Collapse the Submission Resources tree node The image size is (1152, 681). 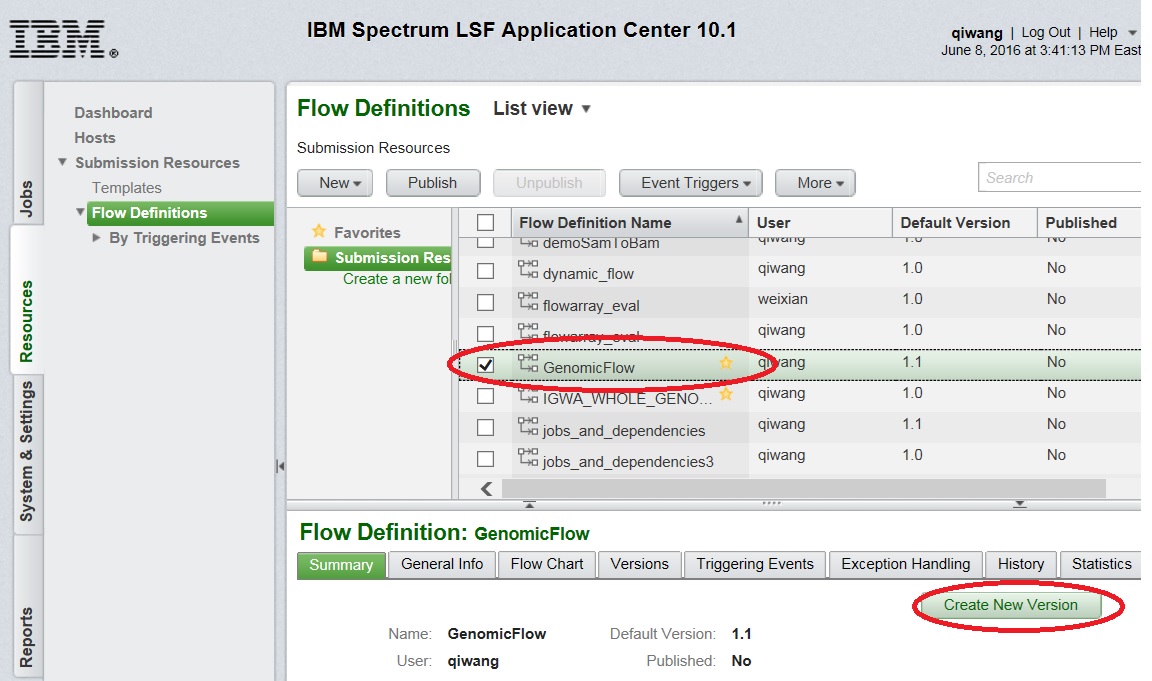[x=62, y=162]
